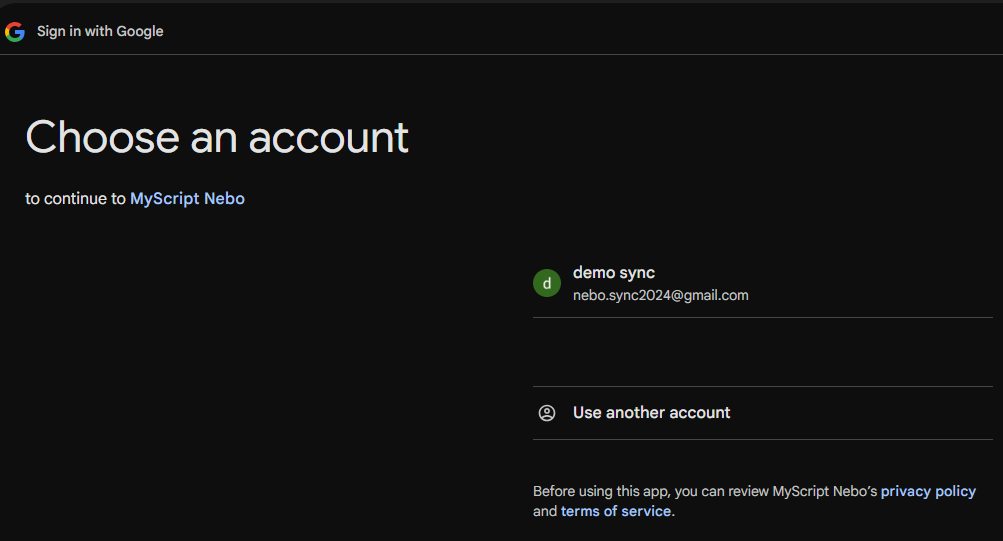Click the nebo.sync2024@gmail.com email text
1003x541 pixels.
(660, 295)
